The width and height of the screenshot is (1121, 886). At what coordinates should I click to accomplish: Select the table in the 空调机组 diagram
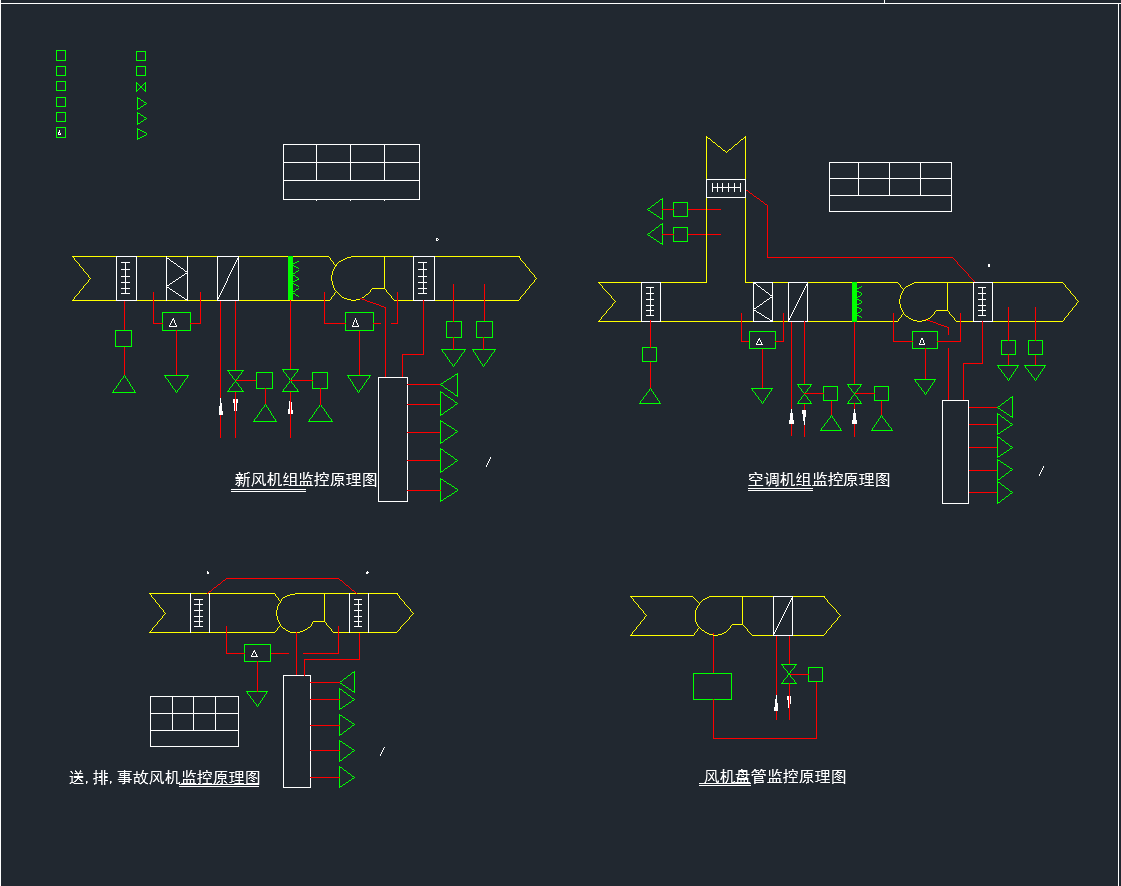pos(890,187)
